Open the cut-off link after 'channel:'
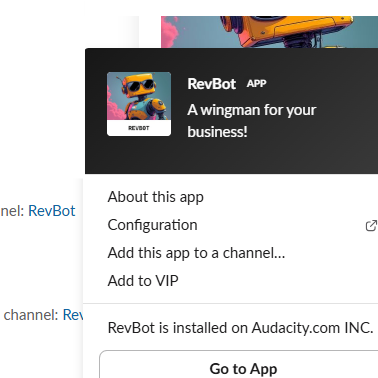Screen dimensions: 378x378 73,315
